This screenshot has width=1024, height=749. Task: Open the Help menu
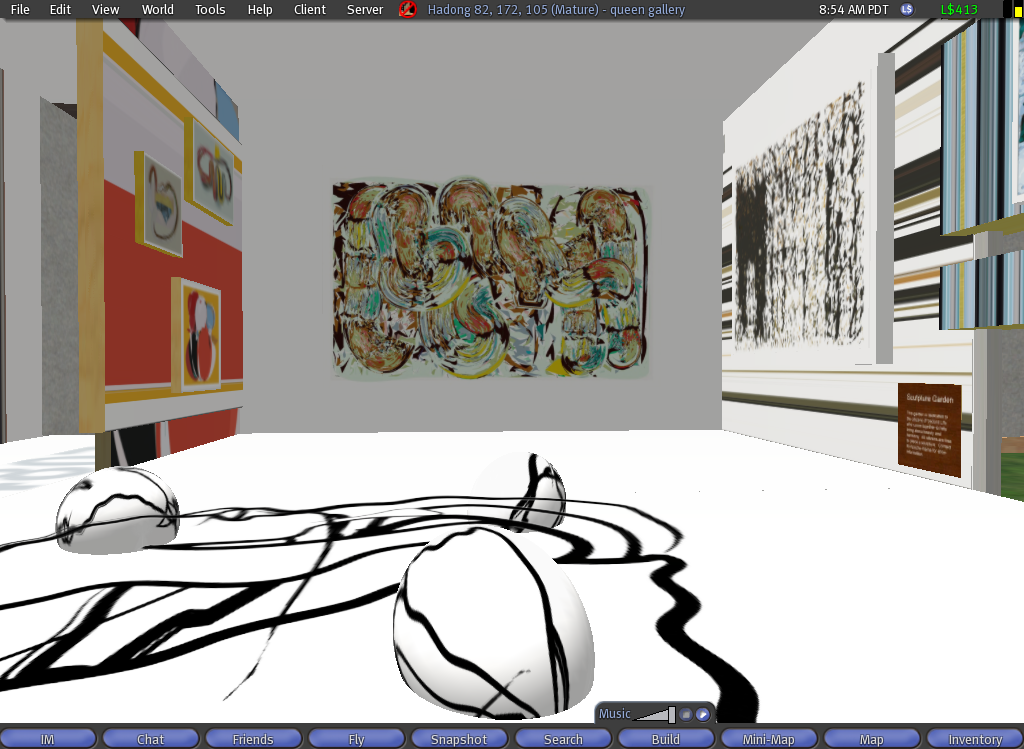pyautogui.click(x=260, y=10)
